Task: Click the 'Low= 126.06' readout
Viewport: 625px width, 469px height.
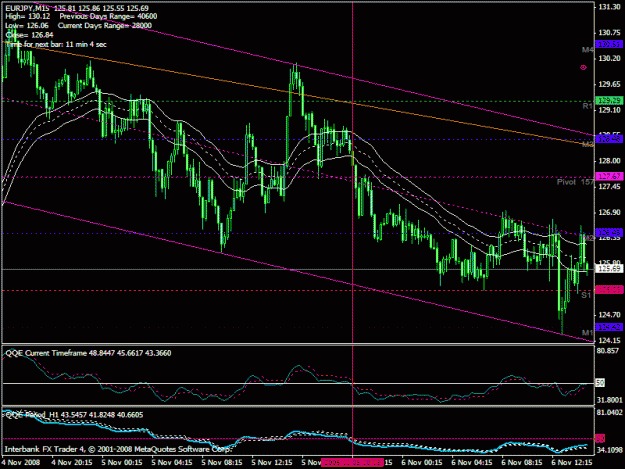Action: pos(27,26)
